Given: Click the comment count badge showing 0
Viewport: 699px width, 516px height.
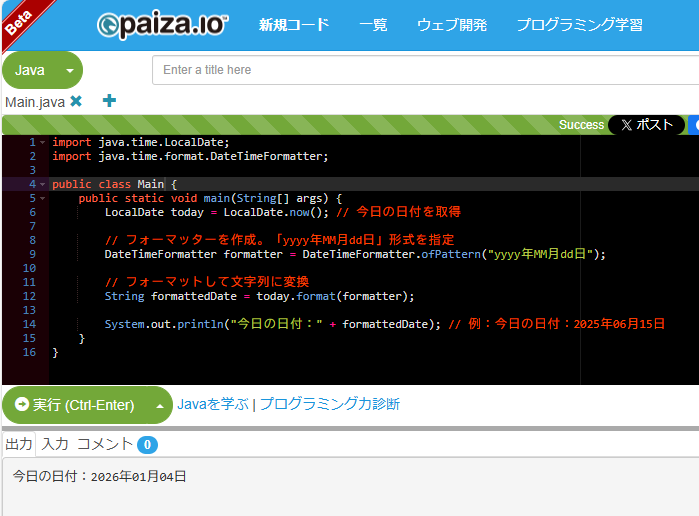Looking at the screenshot, I should pos(147,444).
